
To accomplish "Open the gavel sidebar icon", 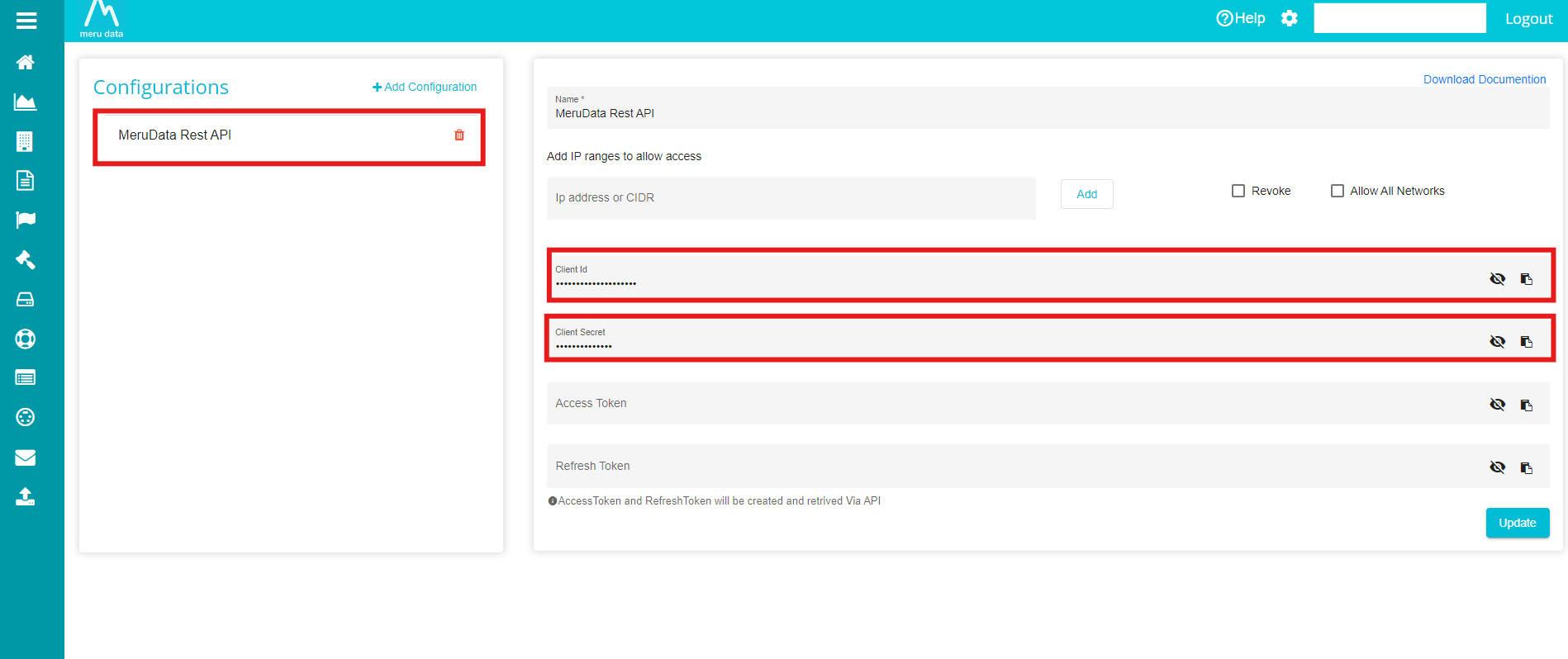I will [x=26, y=259].
